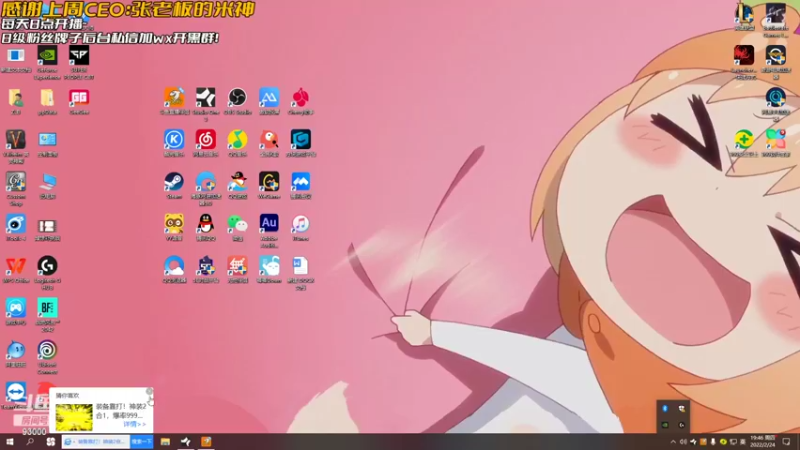Click the taskbar clock showing 19:46

763,442
